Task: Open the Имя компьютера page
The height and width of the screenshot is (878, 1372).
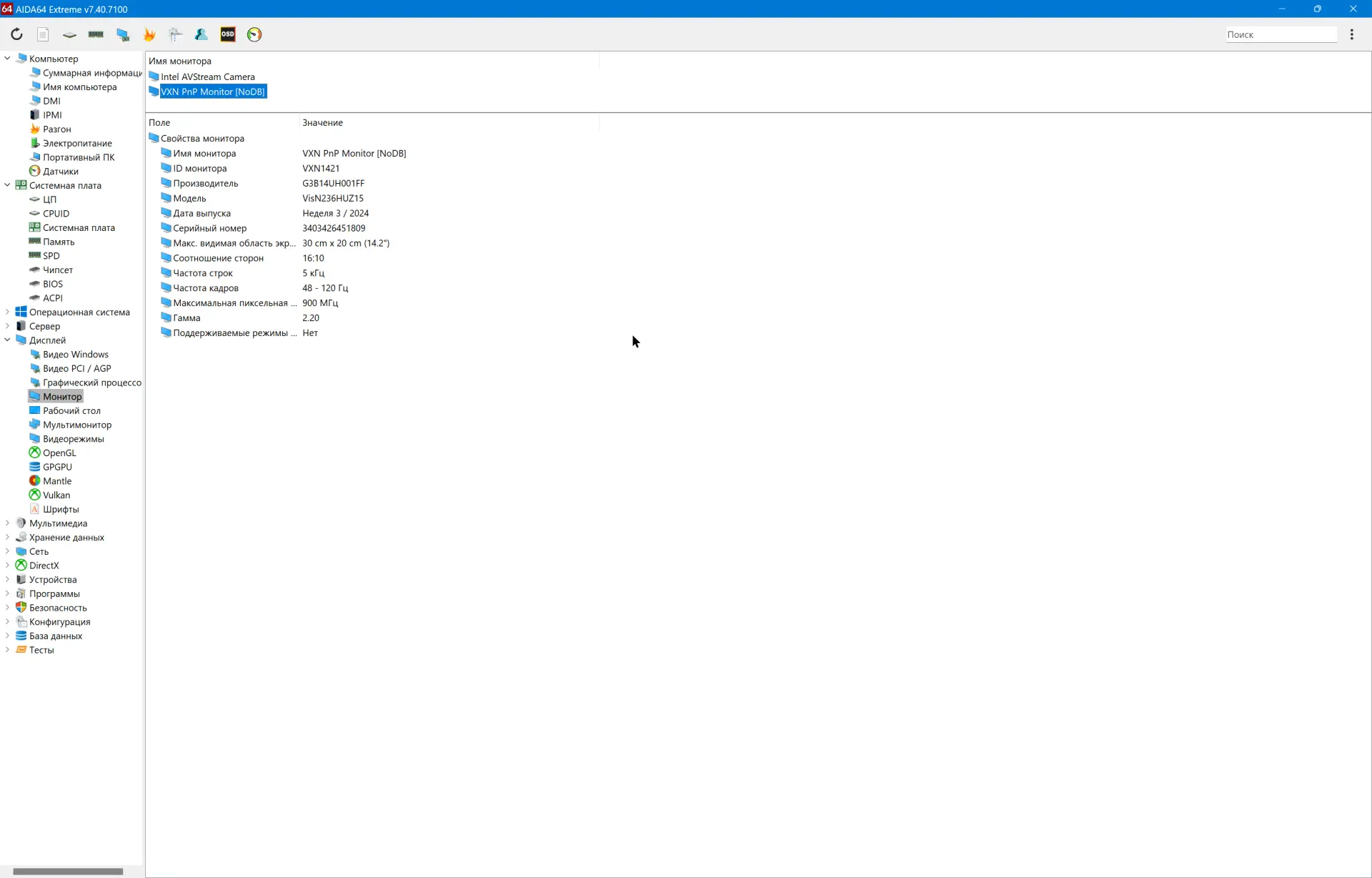Action: click(79, 87)
